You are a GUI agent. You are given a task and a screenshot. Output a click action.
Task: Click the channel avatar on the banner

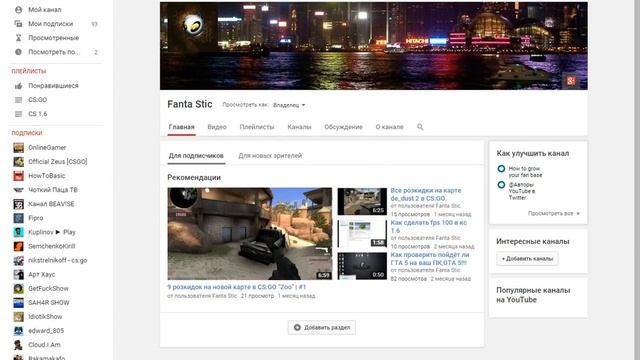[193, 26]
